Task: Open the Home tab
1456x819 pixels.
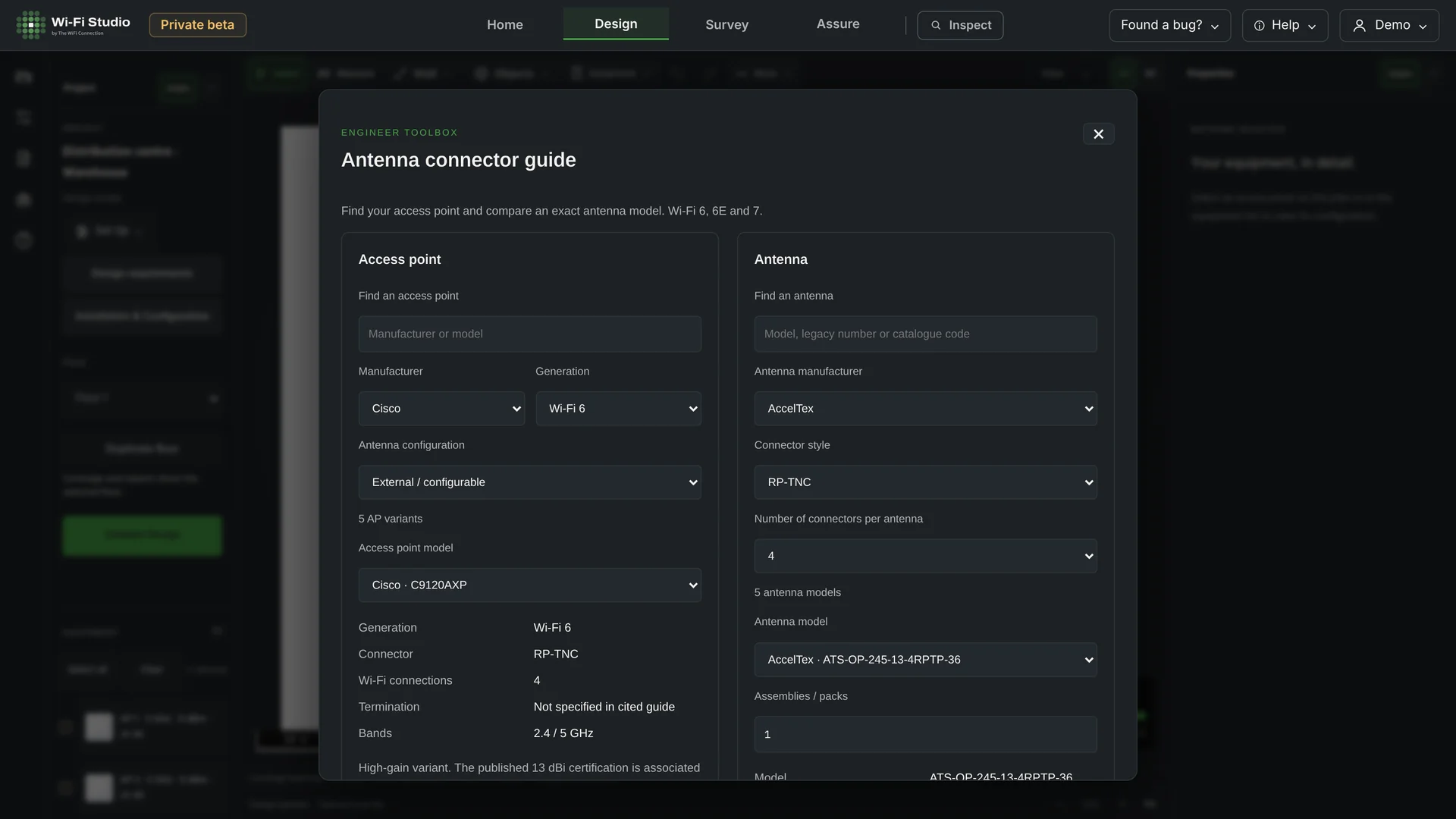Action: (505, 25)
